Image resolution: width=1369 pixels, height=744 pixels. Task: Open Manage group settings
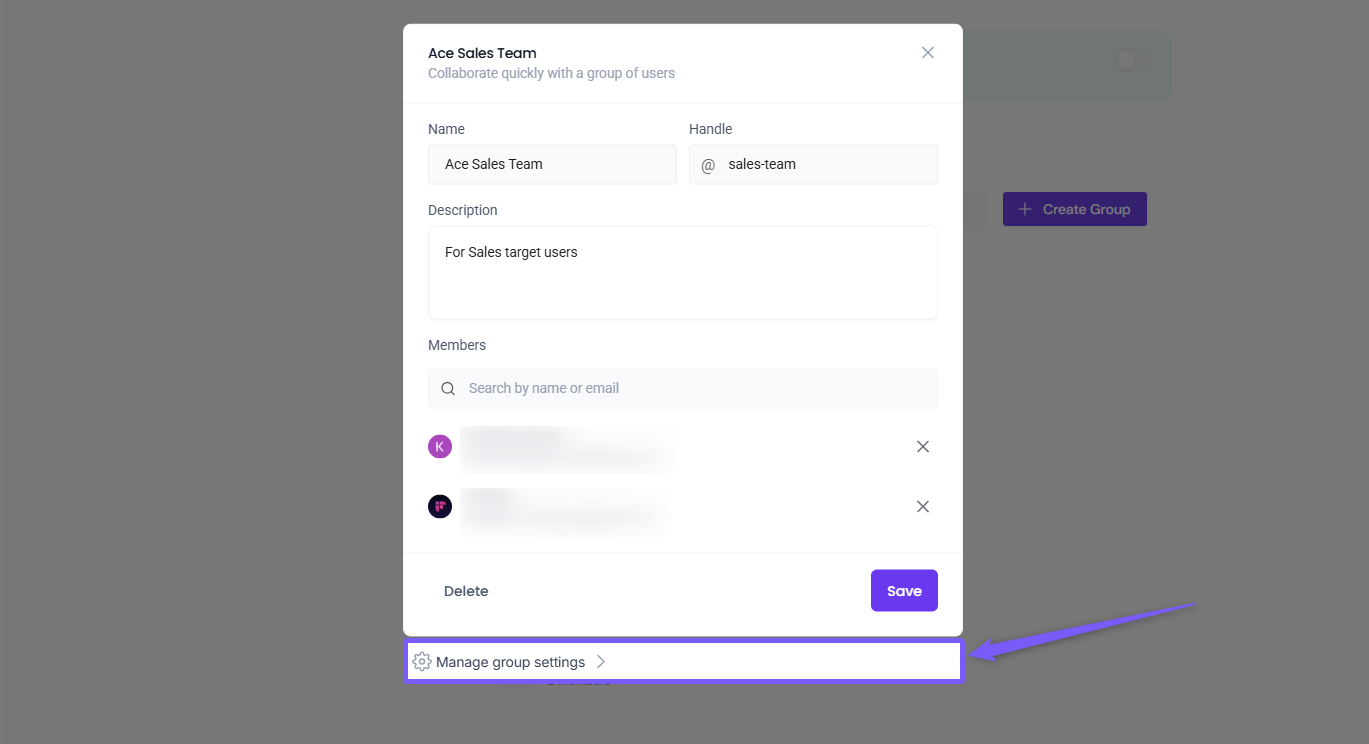click(x=510, y=662)
